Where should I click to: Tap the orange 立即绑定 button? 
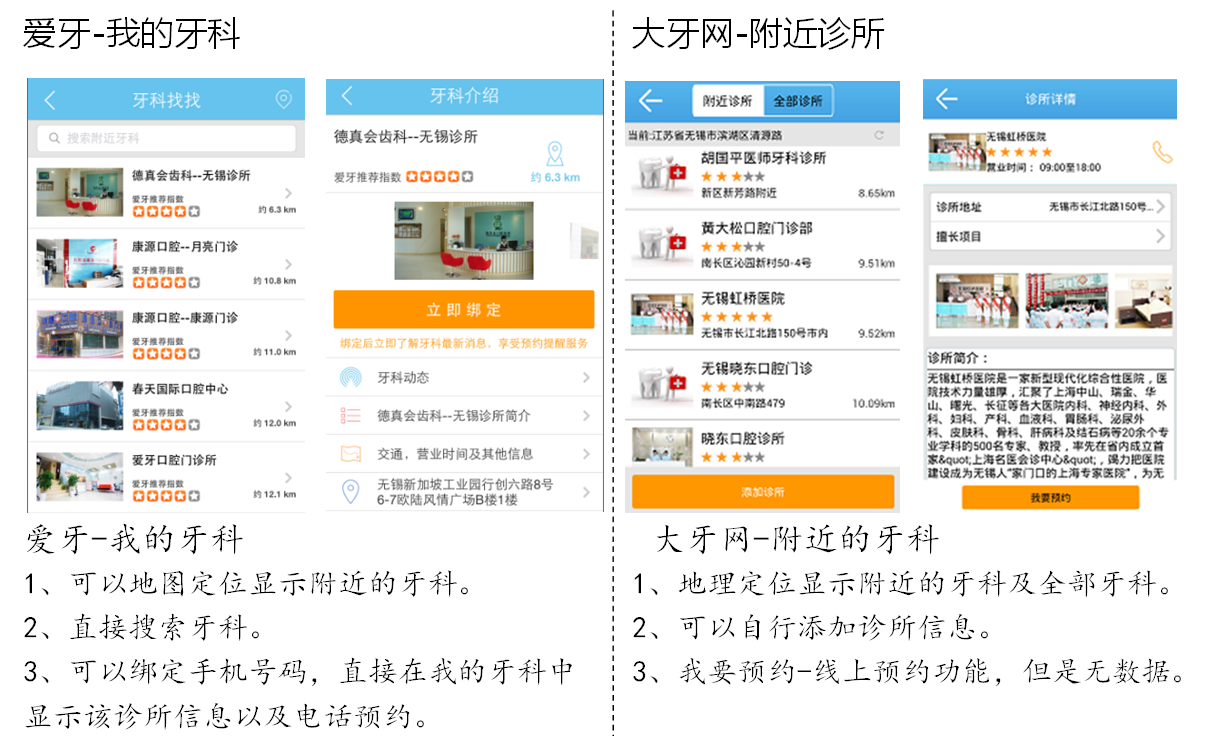(x=464, y=310)
